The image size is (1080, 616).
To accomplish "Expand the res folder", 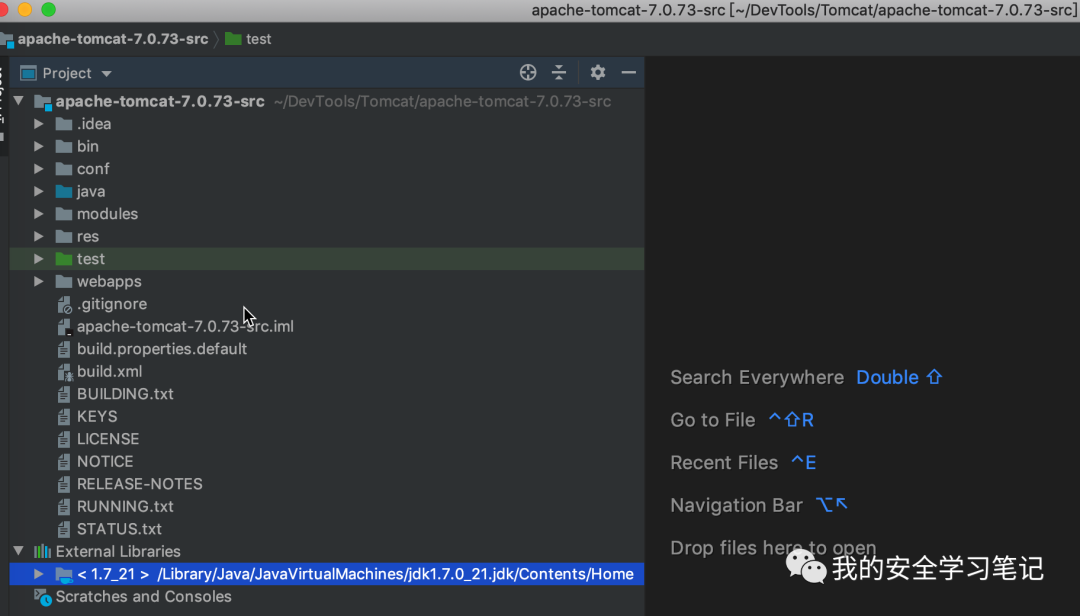I will pos(39,236).
